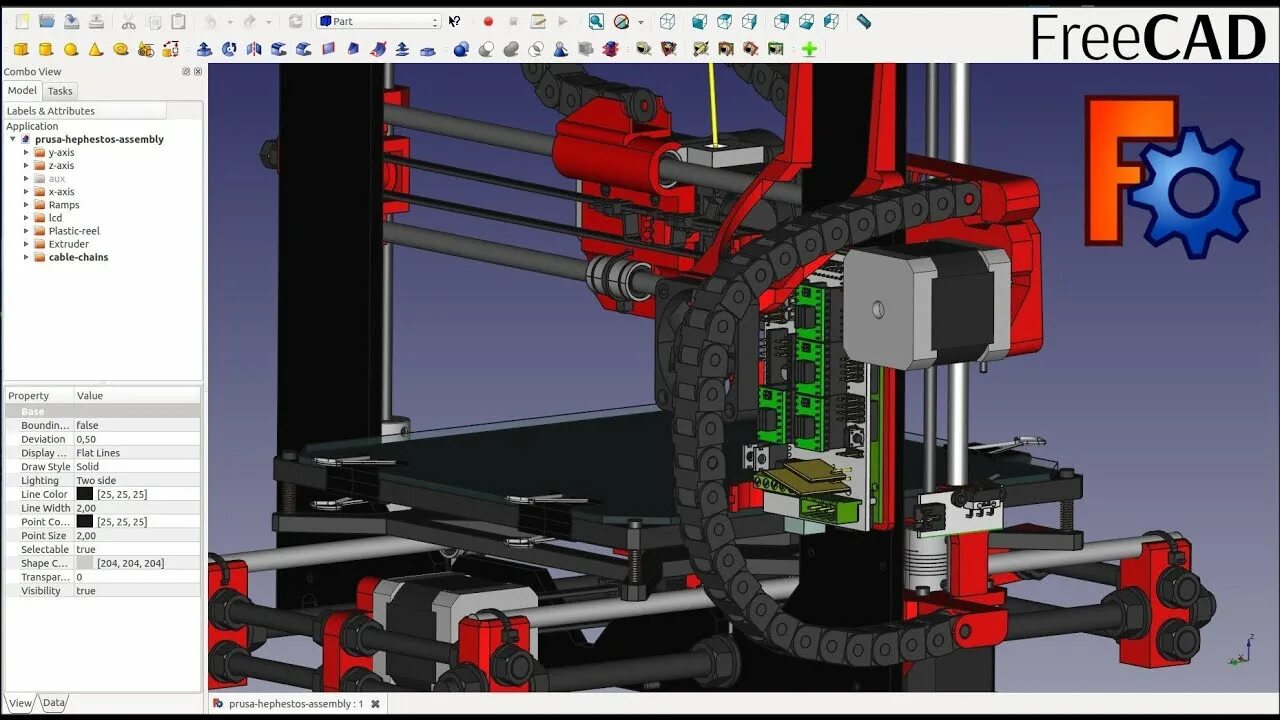The height and width of the screenshot is (720, 1280).
Task: Click the Transparency value '0'
Action: (80, 577)
